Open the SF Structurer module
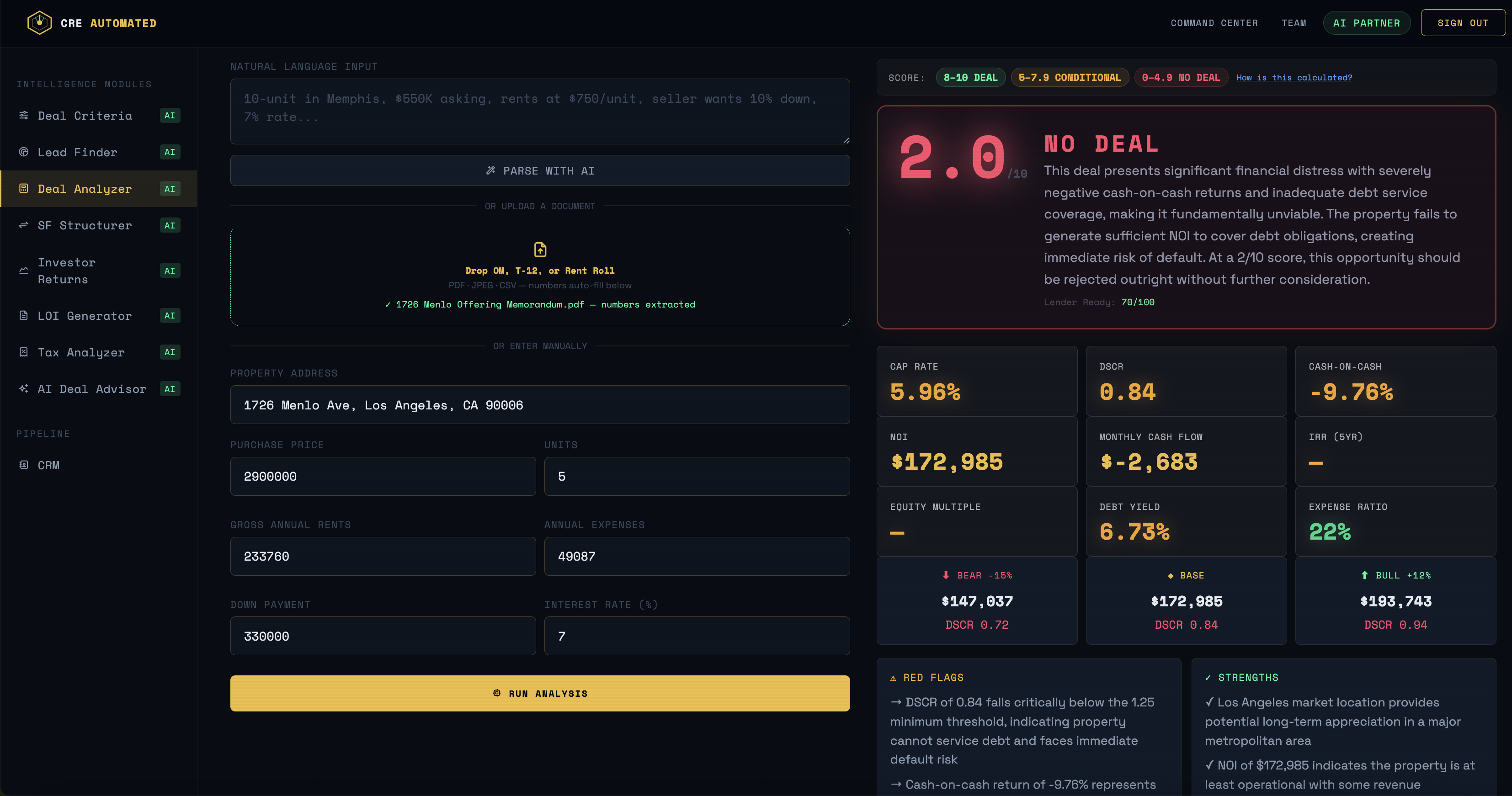This screenshot has width=1512, height=796. [99, 225]
